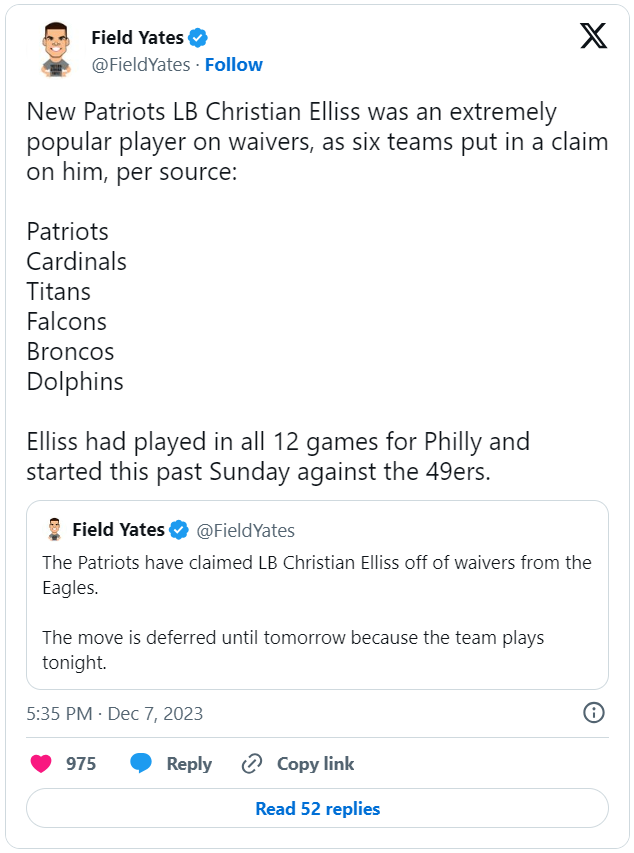Click the X logo icon
The width and height of the screenshot is (634, 853).
coord(593,37)
